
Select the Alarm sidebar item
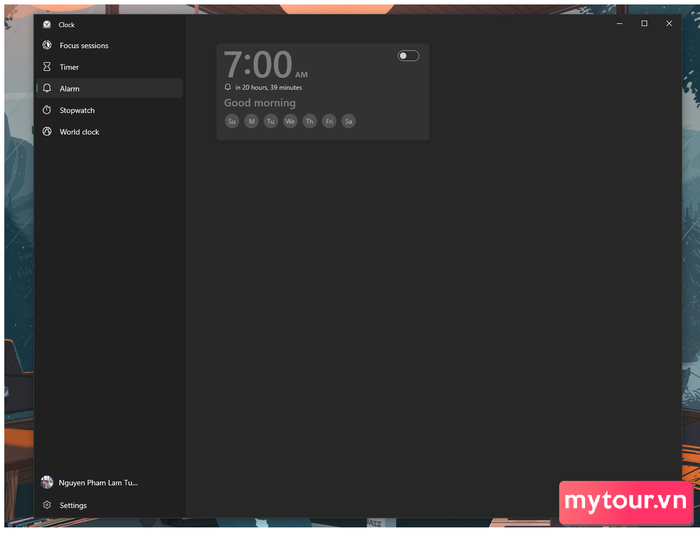click(x=109, y=88)
